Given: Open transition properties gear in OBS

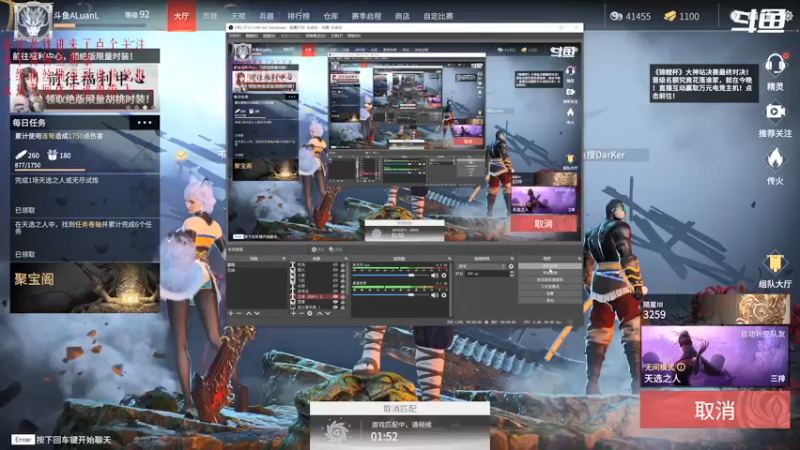Looking at the screenshot, I should click(x=511, y=266).
